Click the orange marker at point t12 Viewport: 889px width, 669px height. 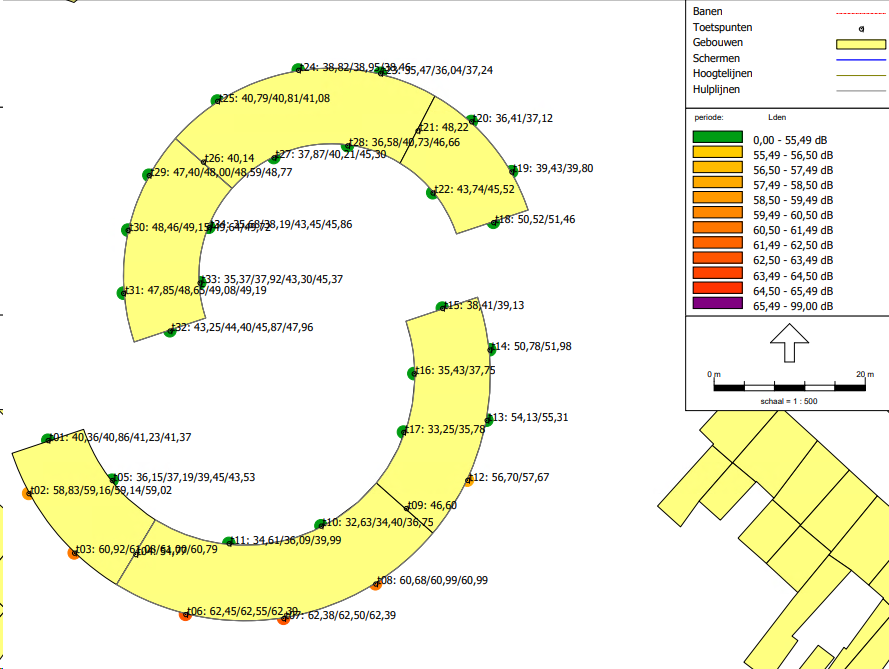pos(468,481)
